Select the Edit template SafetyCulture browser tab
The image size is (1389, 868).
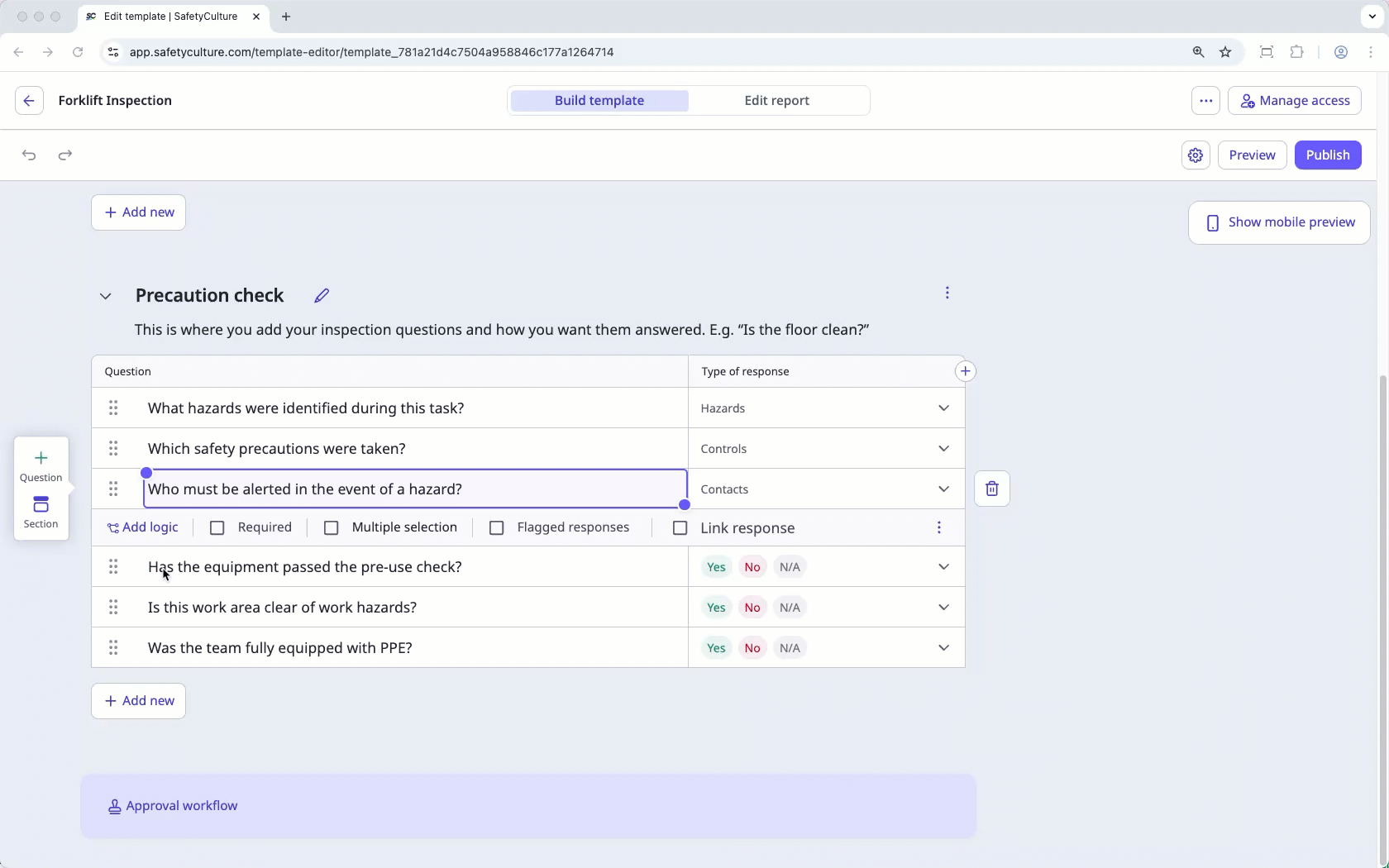click(172, 17)
